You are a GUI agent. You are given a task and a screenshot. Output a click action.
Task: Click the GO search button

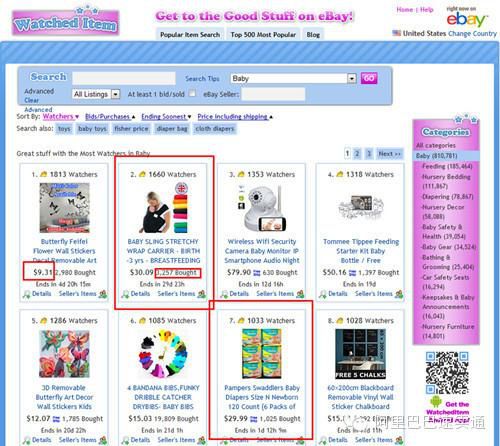[x=369, y=78]
